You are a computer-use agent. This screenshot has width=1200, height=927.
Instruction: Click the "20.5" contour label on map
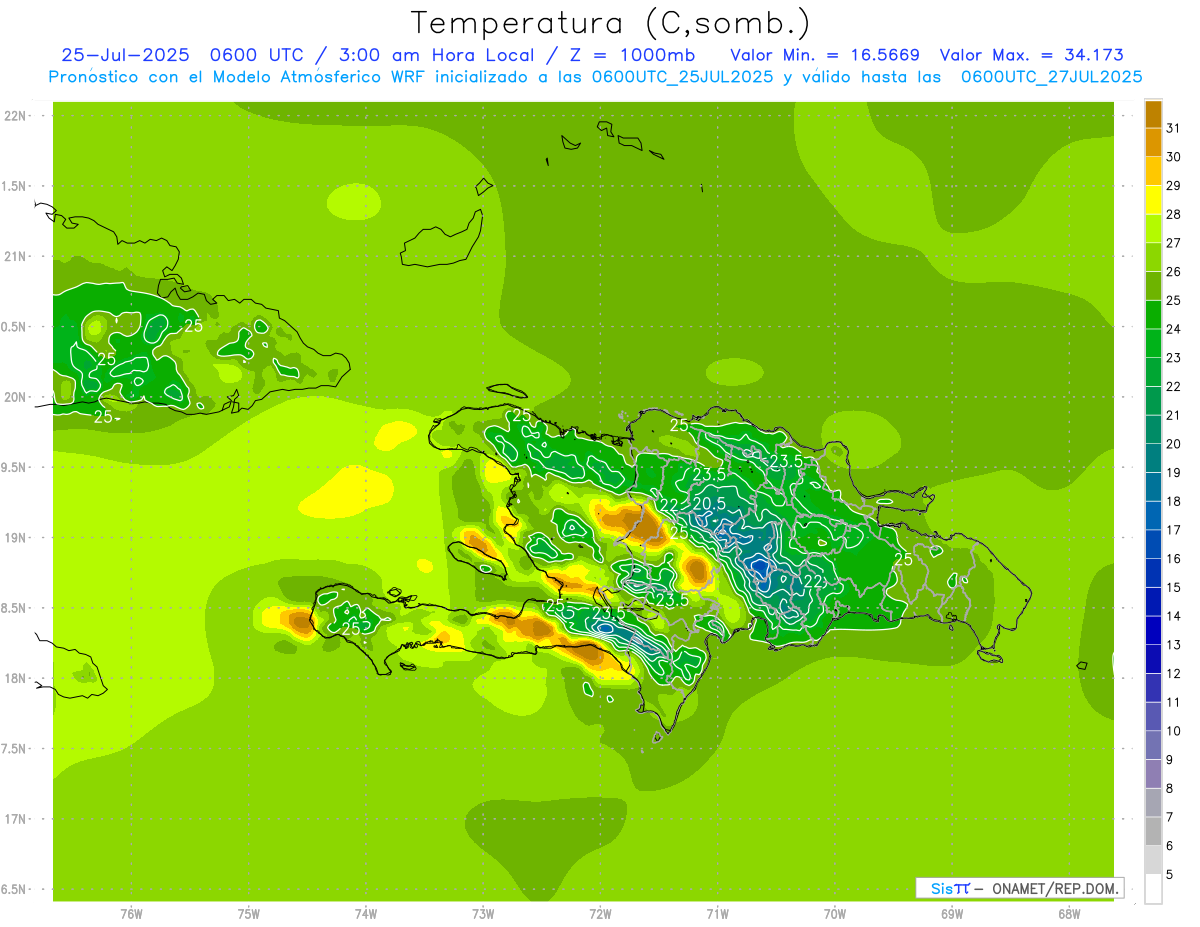709,504
